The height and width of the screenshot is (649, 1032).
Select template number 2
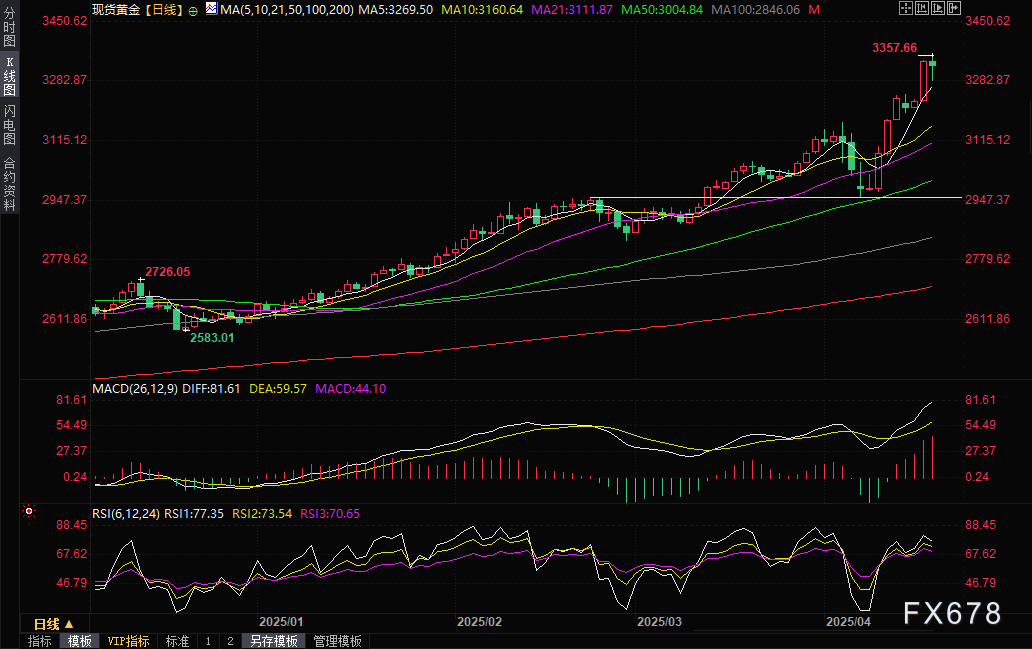pos(230,641)
